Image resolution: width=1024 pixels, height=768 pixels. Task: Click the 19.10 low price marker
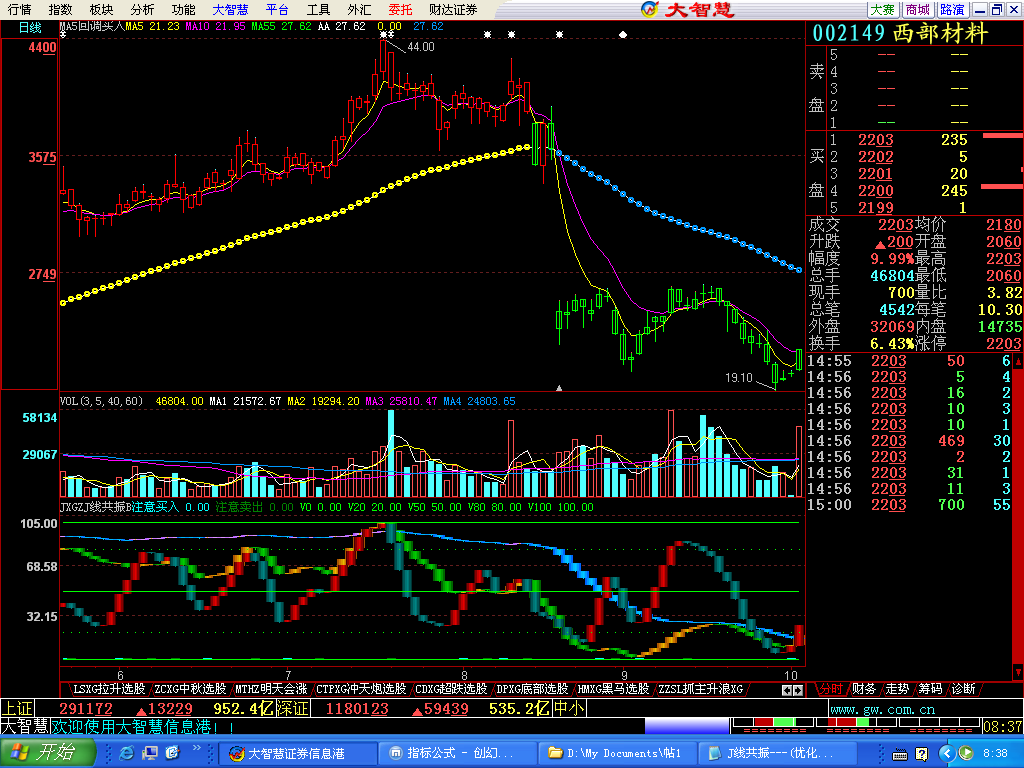739,377
